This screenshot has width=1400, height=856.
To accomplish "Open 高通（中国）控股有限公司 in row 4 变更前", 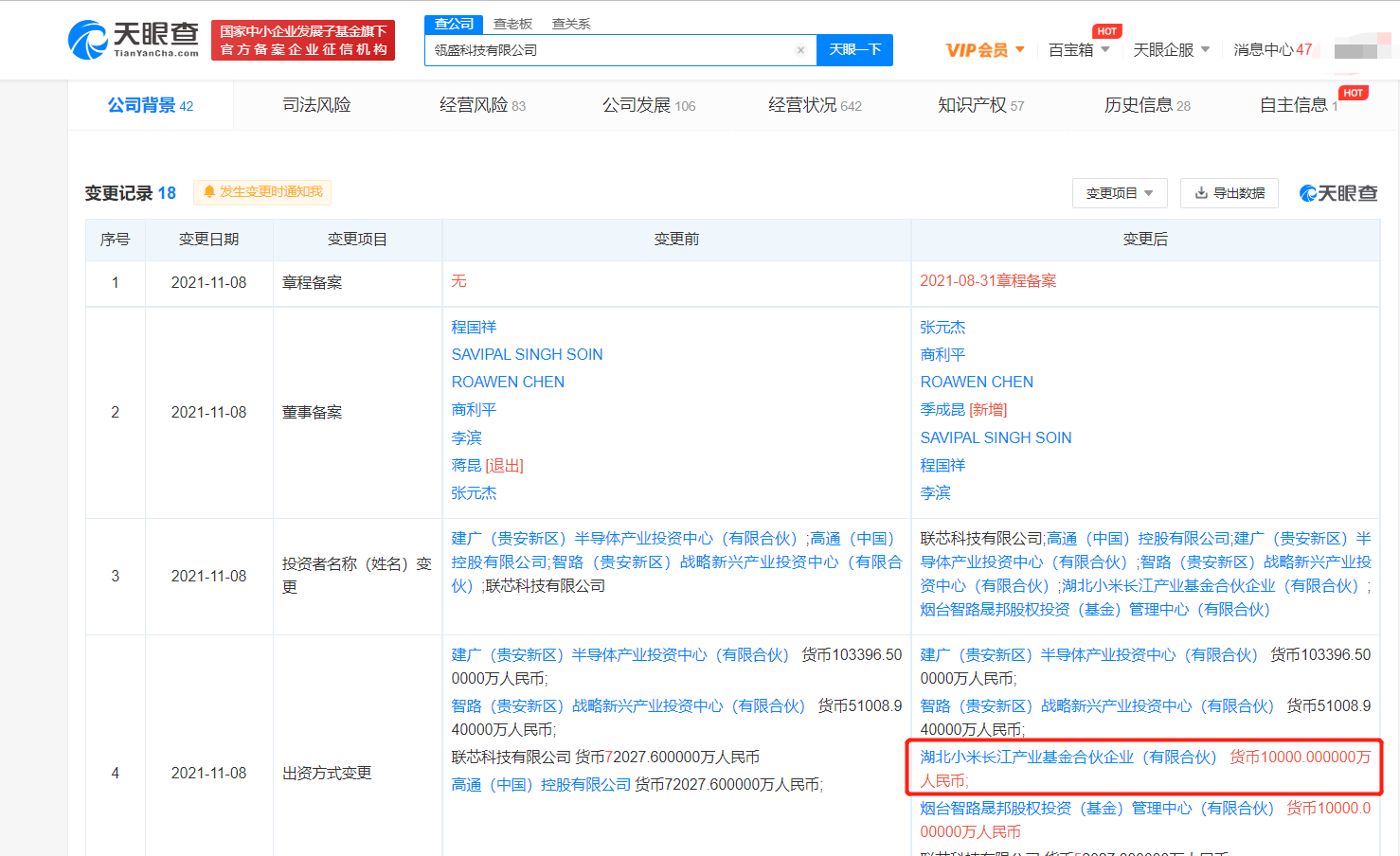I will (x=541, y=785).
